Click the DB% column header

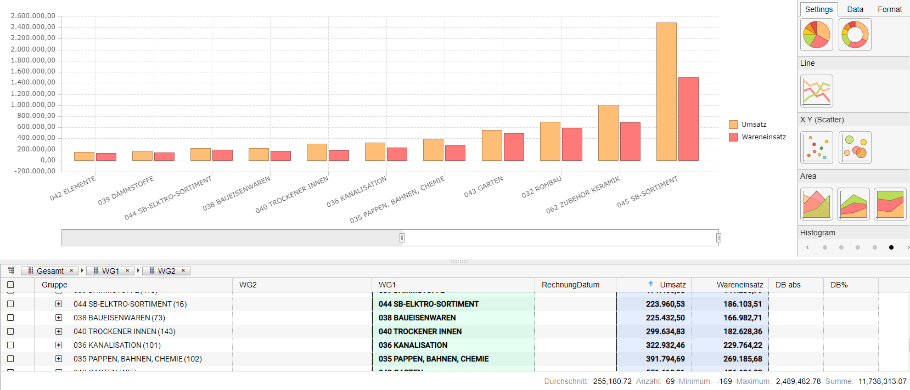coord(851,285)
